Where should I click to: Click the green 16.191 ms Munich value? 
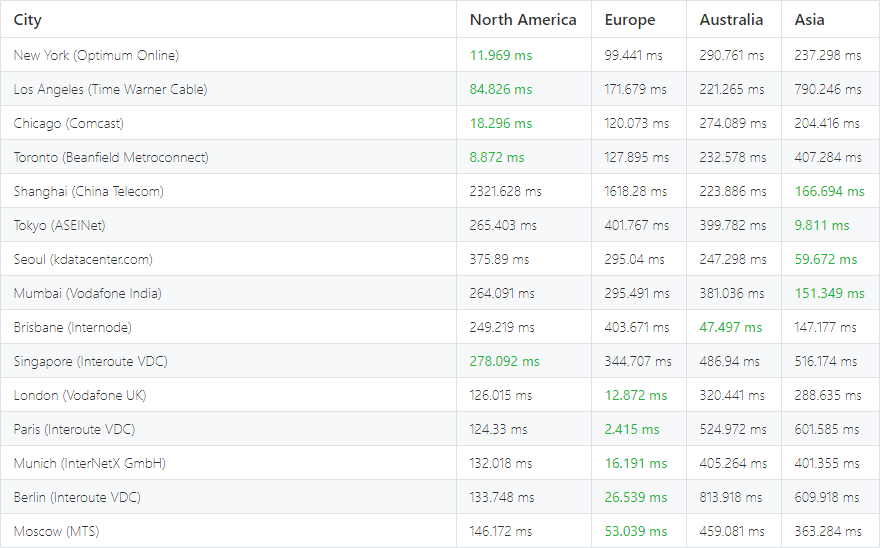pyautogui.click(x=635, y=463)
